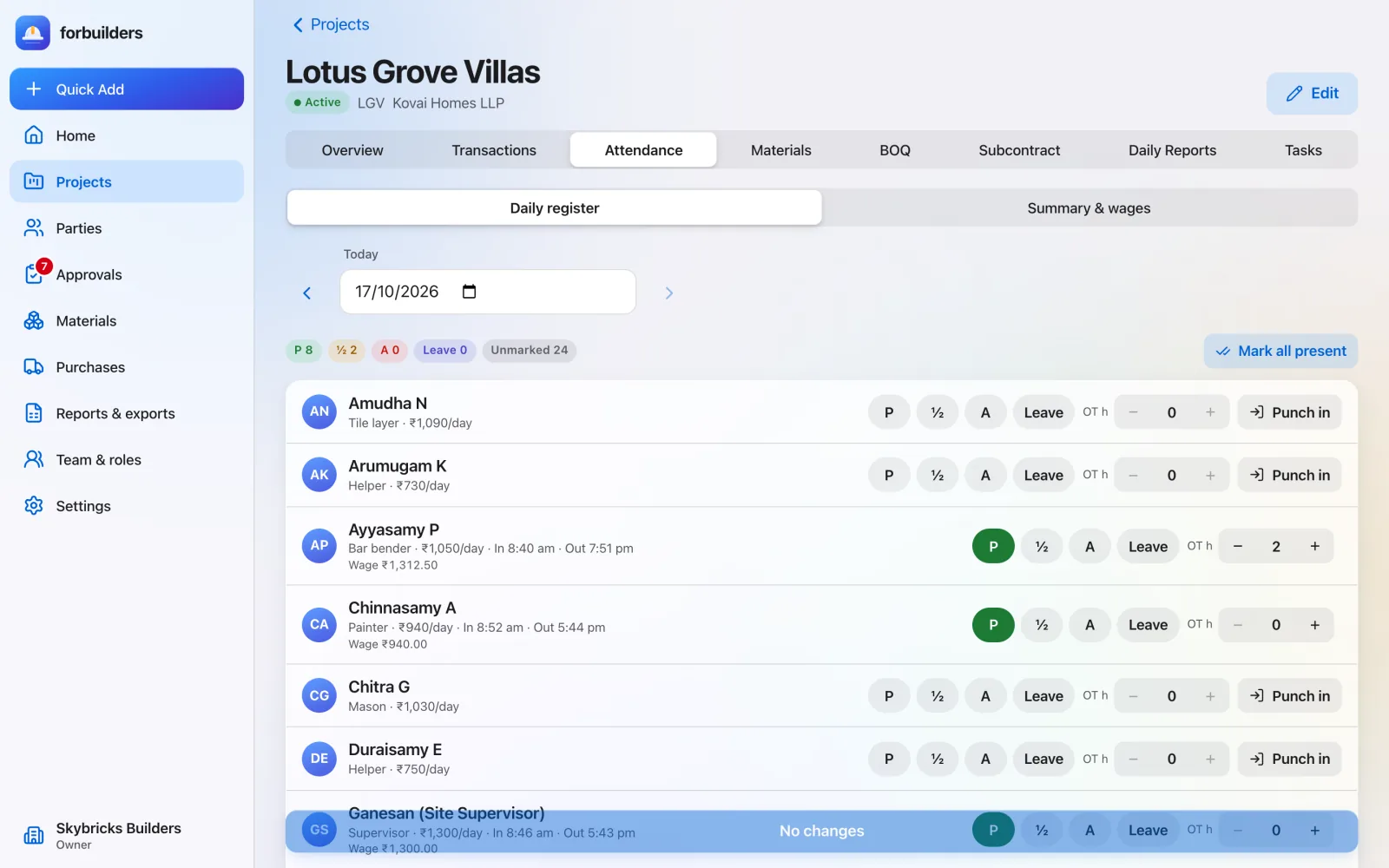Increase OT hours for Ayyasamy P

[1314, 547]
